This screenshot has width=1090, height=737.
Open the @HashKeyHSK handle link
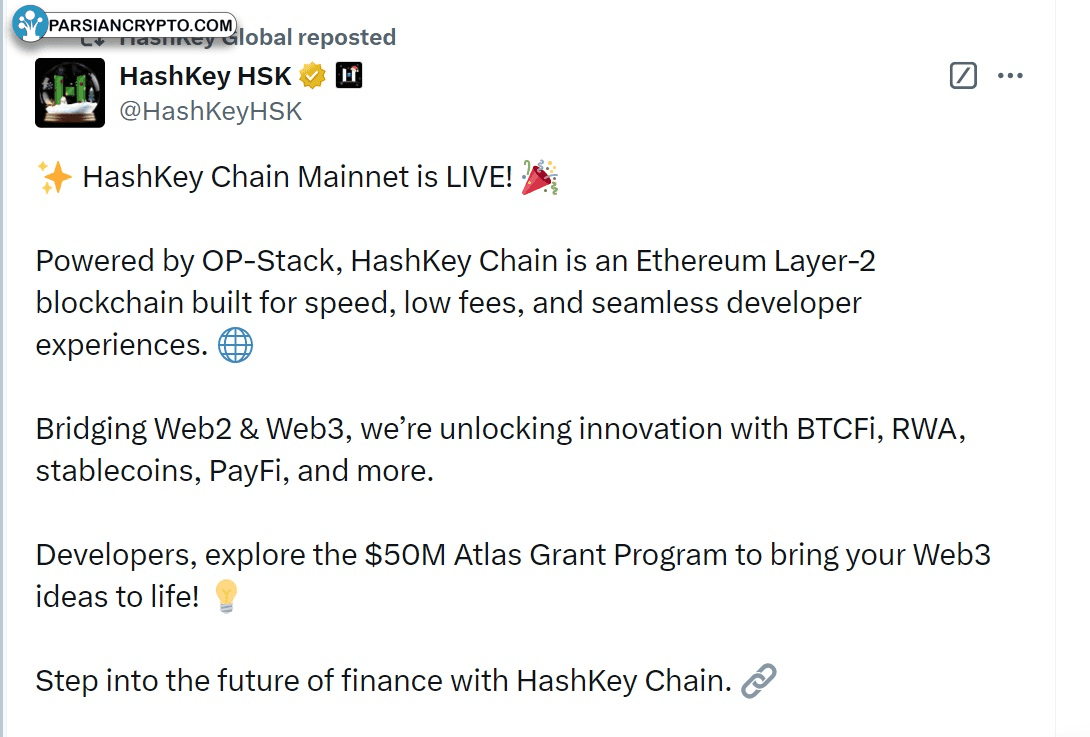(211, 111)
